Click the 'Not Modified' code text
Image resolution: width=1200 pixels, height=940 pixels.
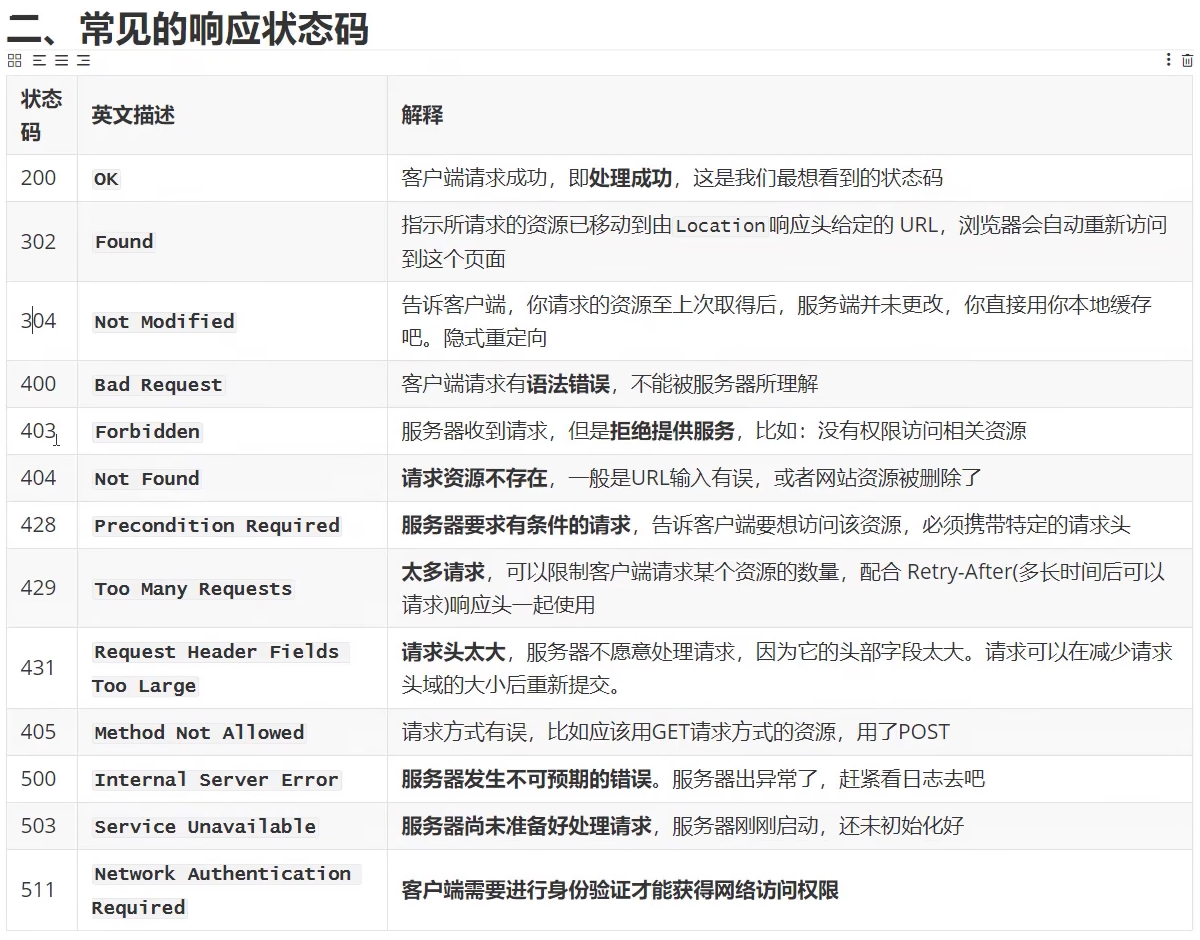tap(164, 322)
